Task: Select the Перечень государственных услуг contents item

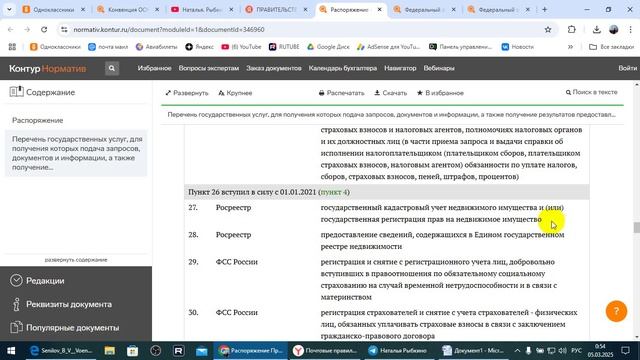Action: coord(76,153)
